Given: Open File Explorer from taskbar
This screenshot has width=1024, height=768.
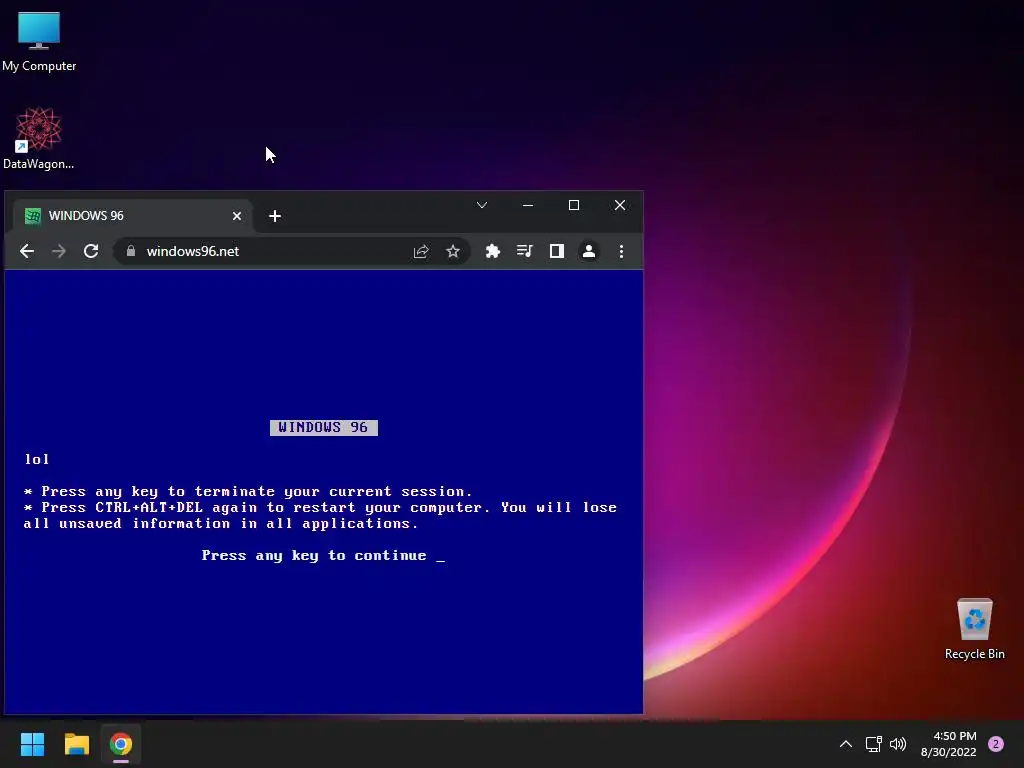Looking at the screenshot, I should tap(76, 744).
